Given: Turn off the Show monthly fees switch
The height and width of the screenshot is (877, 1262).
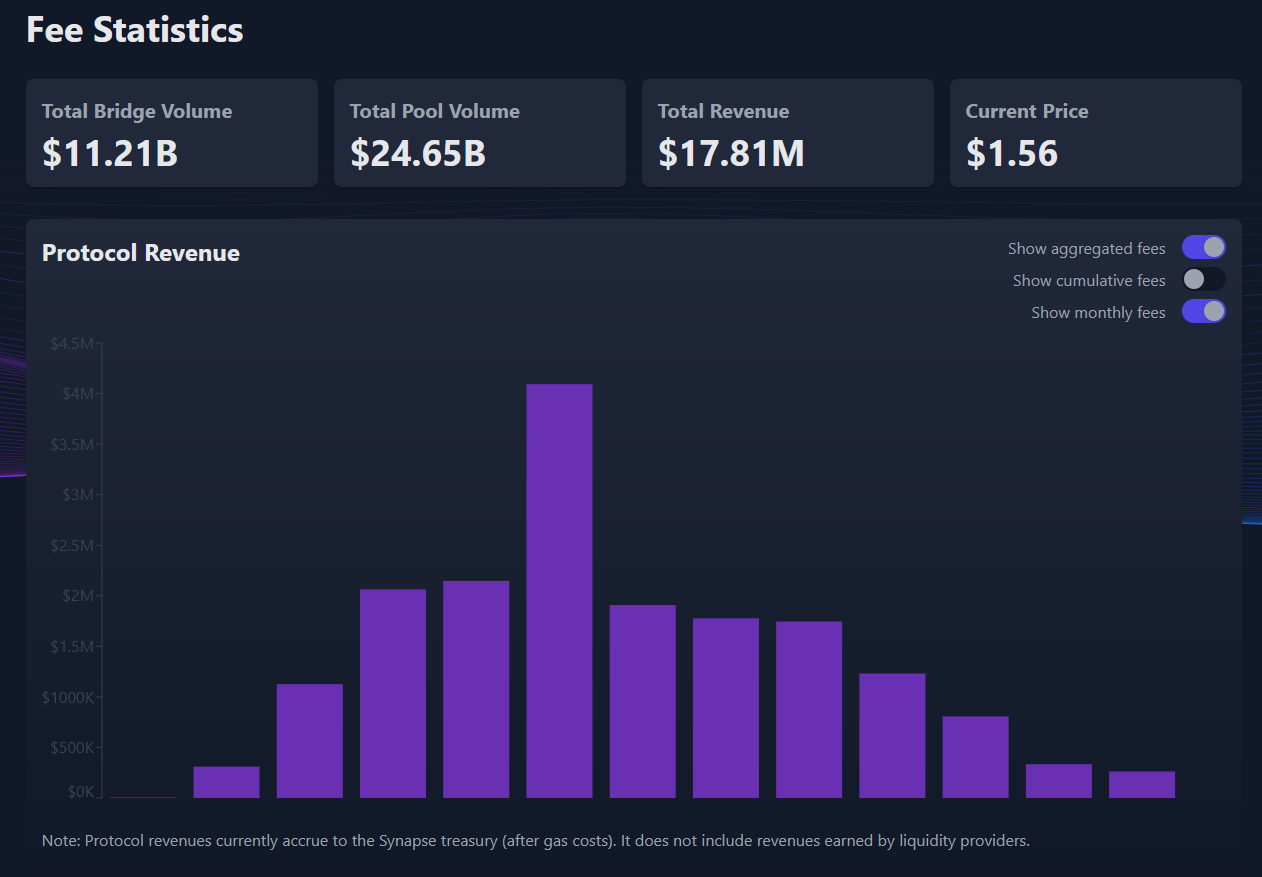Looking at the screenshot, I should point(1203,312).
